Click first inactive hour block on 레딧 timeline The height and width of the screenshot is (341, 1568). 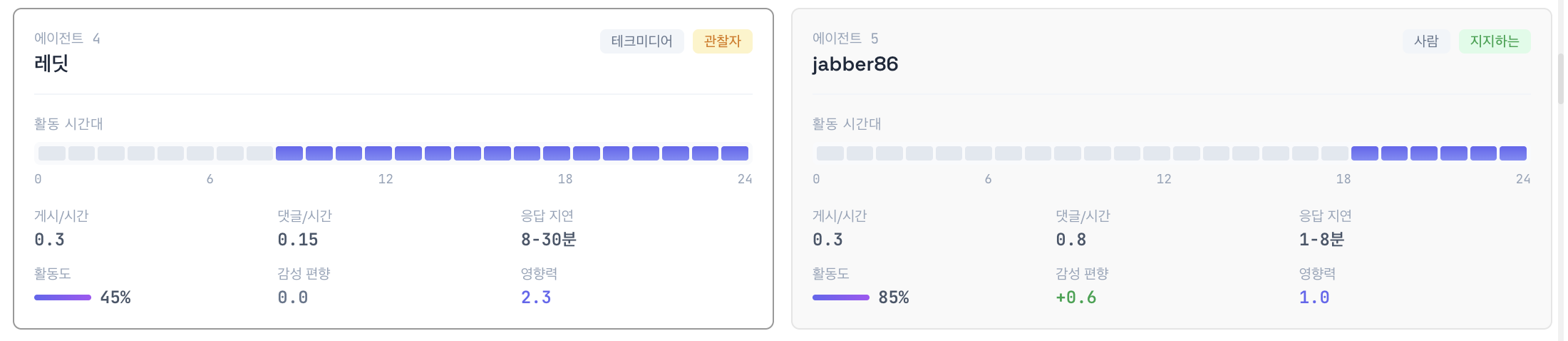[52, 153]
